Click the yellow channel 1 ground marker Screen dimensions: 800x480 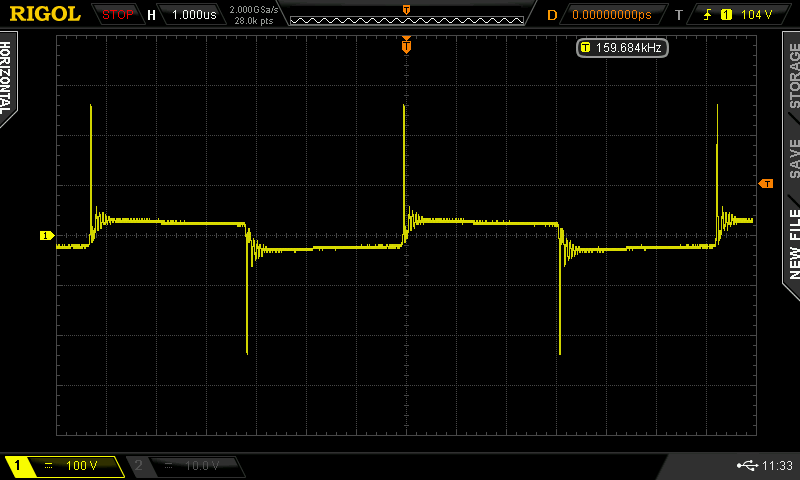pos(46,236)
